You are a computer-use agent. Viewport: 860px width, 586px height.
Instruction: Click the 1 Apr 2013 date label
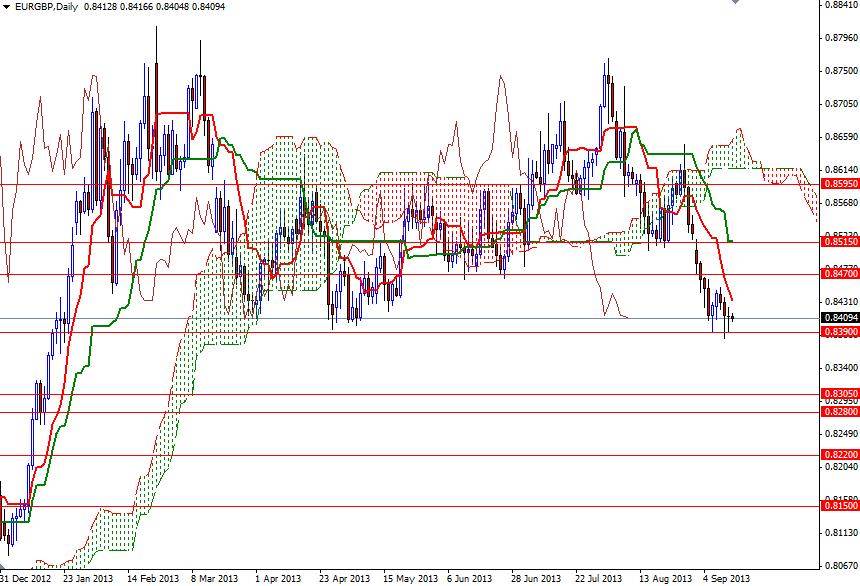click(x=278, y=578)
